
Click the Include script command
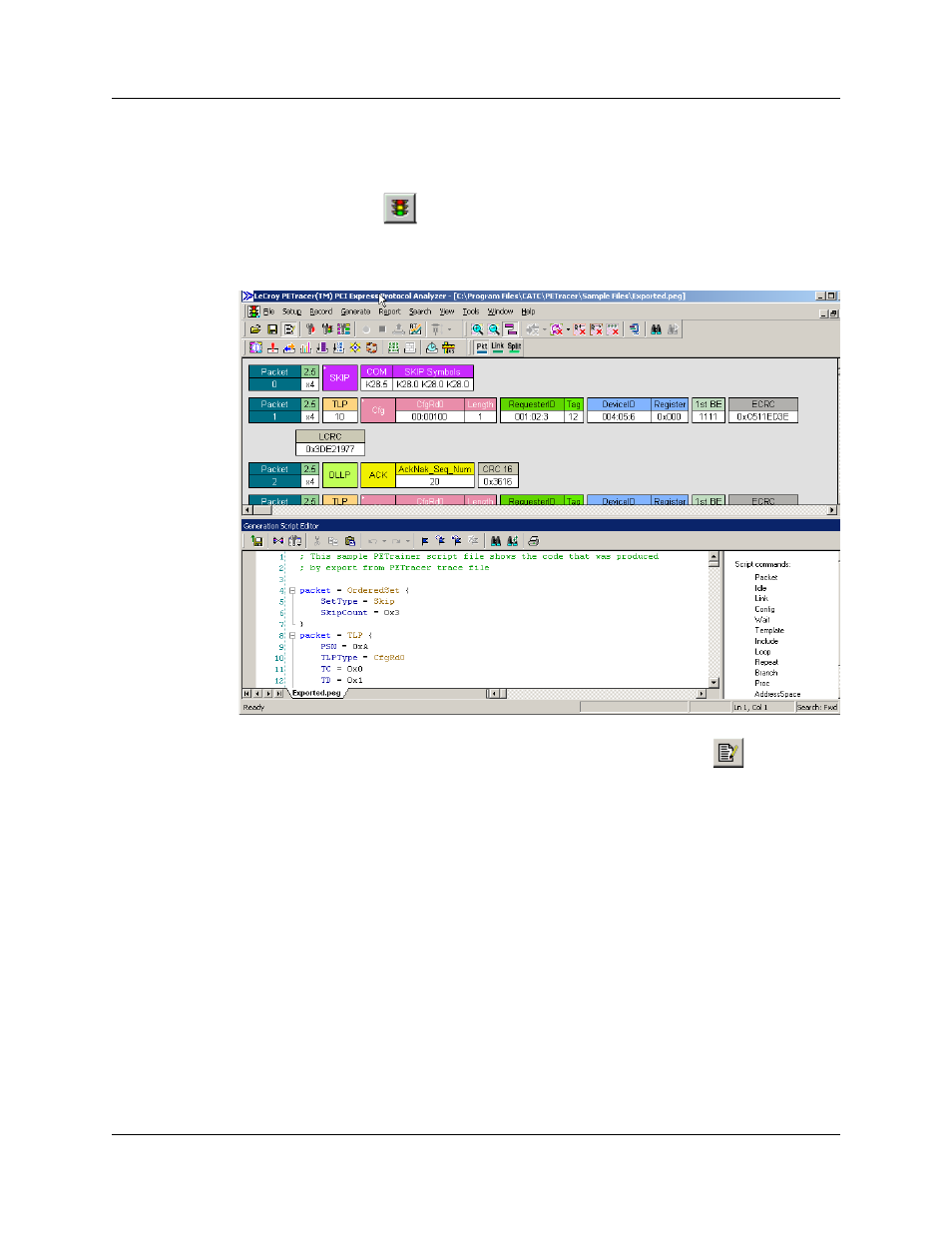click(x=766, y=641)
